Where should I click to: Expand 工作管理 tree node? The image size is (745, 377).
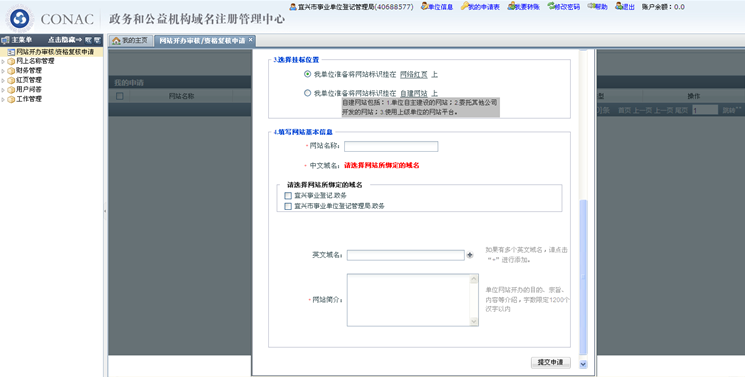(x=3, y=99)
